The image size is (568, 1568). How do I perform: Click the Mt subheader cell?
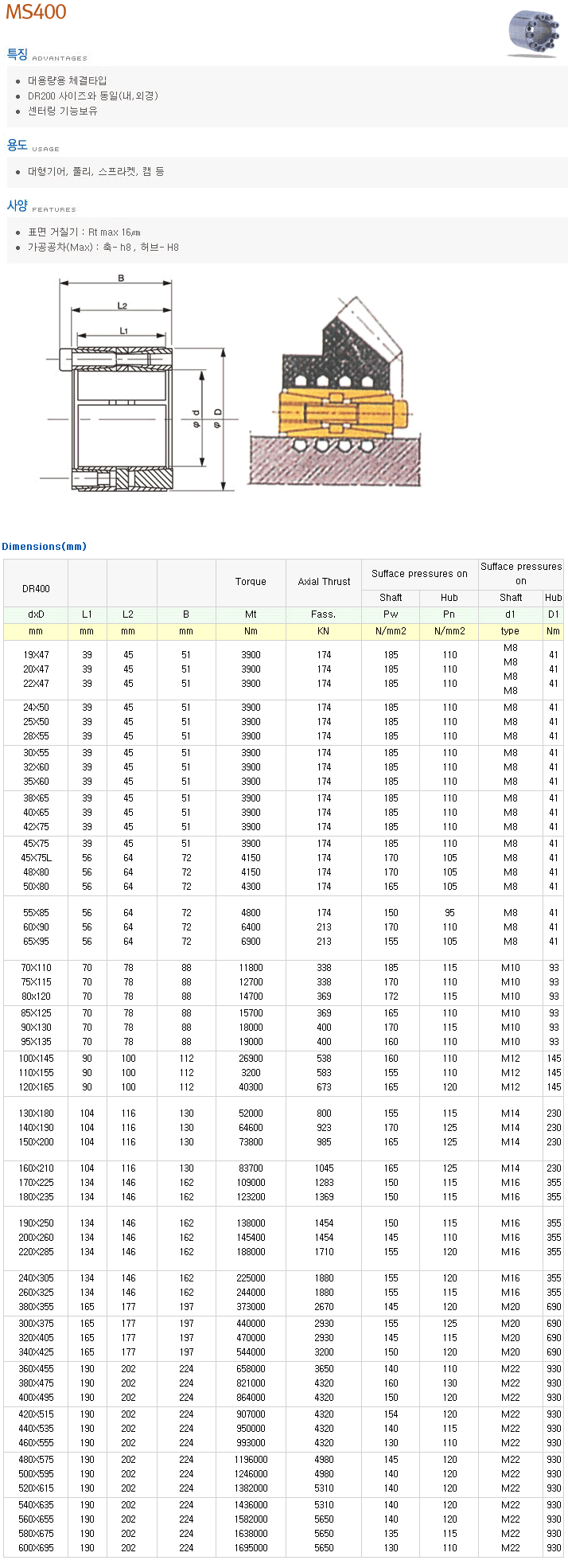(251, 614)
